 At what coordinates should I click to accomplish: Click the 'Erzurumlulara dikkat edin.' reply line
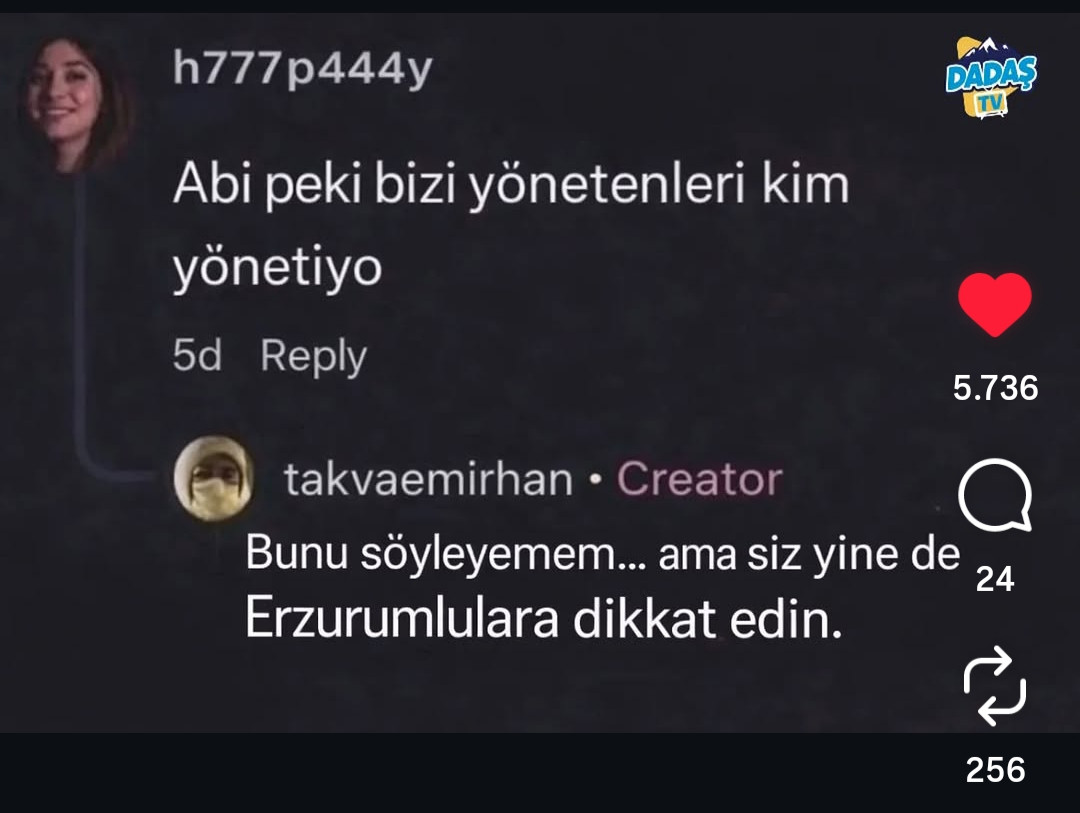[x=543, y=619]
